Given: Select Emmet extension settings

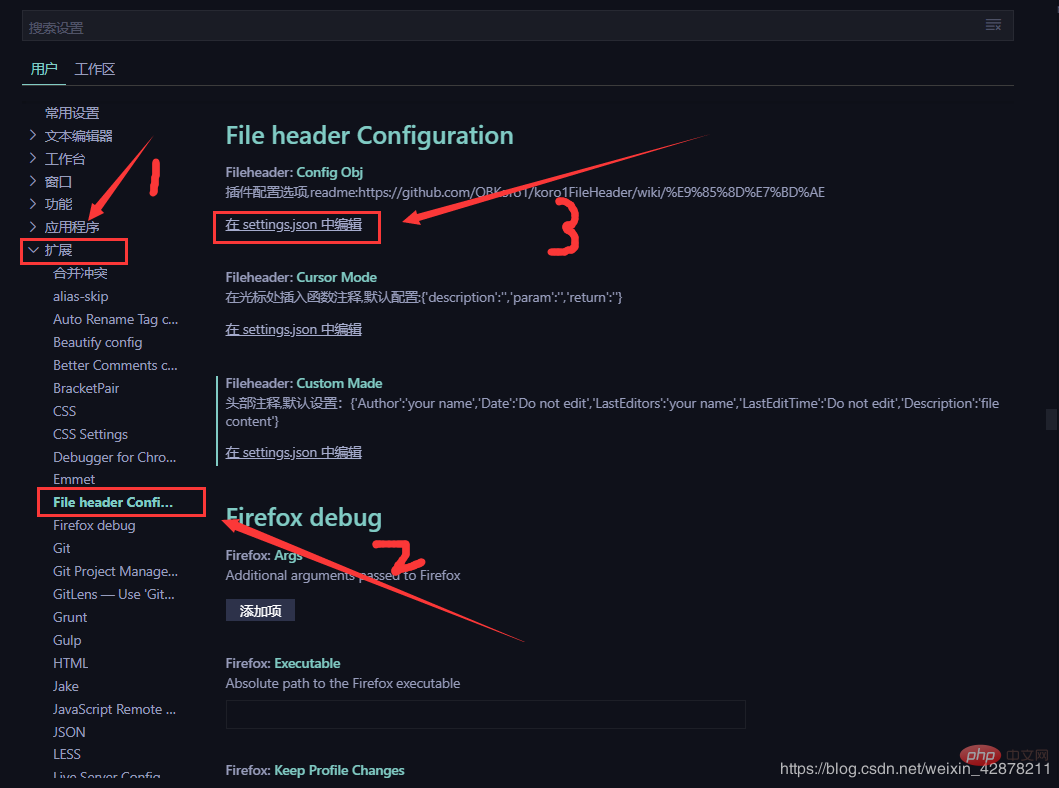Looking at the screenshot, I should point(74,479).
